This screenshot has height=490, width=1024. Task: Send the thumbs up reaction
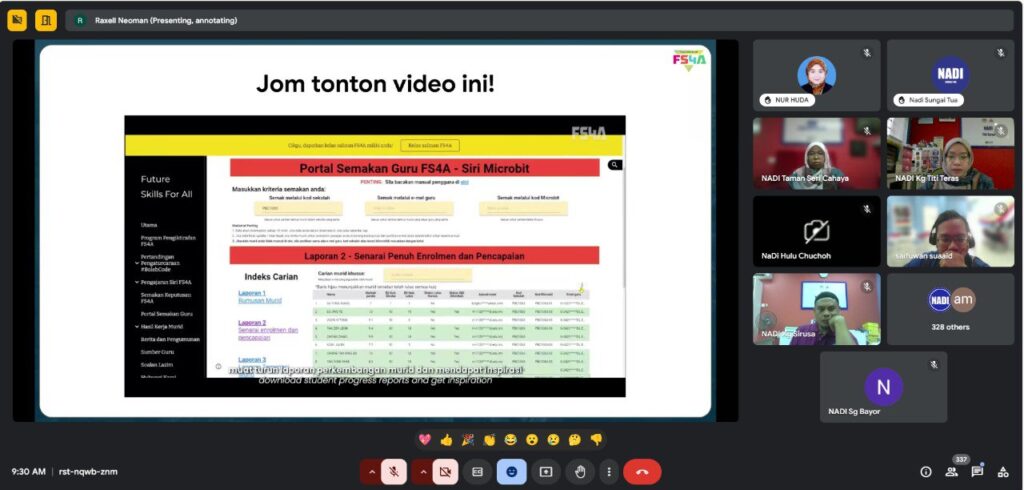446,439
